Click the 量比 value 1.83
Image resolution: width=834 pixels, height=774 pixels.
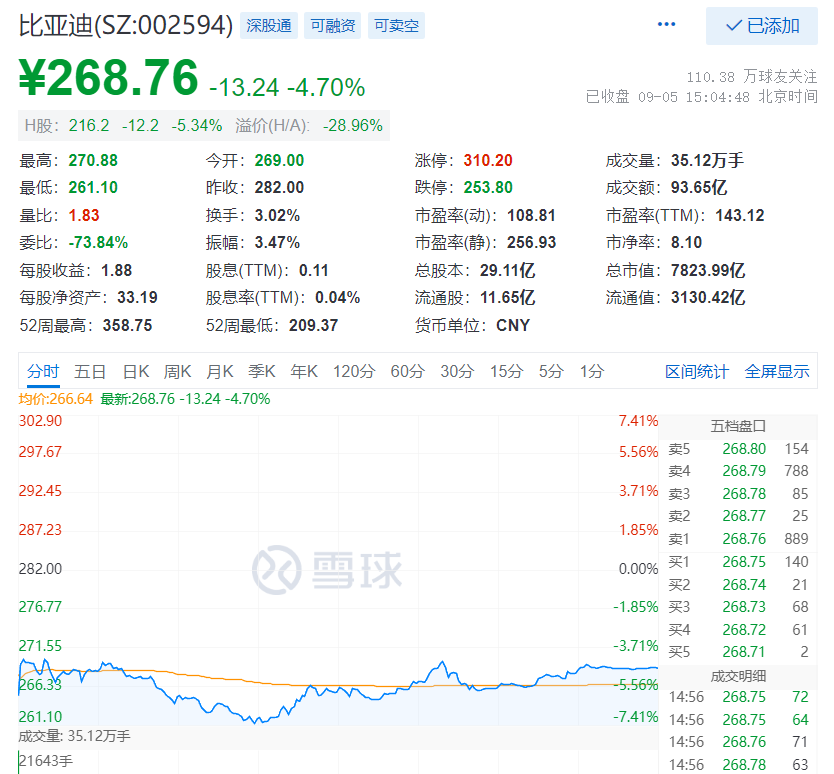pos(84,215)
